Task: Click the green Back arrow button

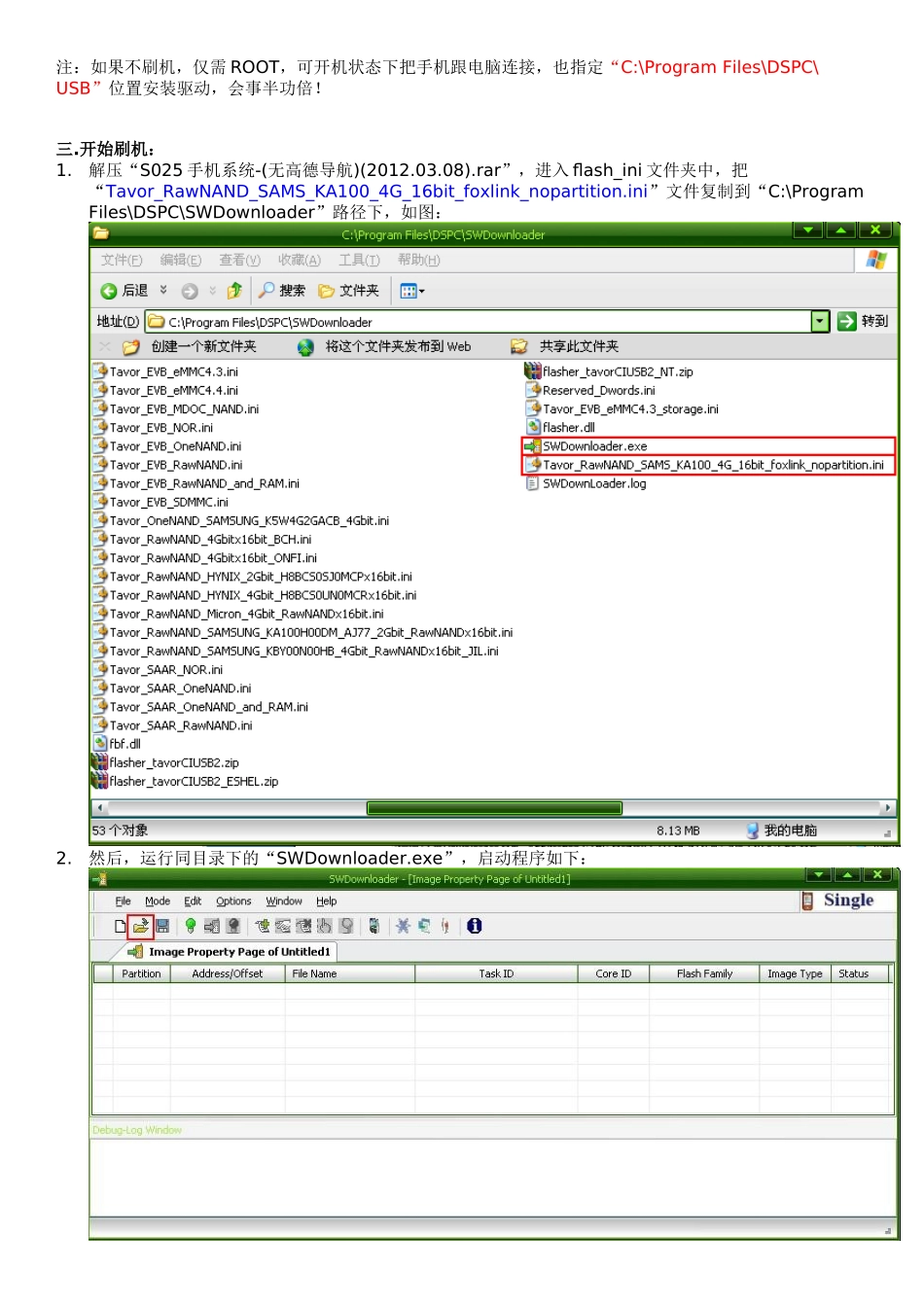Action: [x=124, y=291]
